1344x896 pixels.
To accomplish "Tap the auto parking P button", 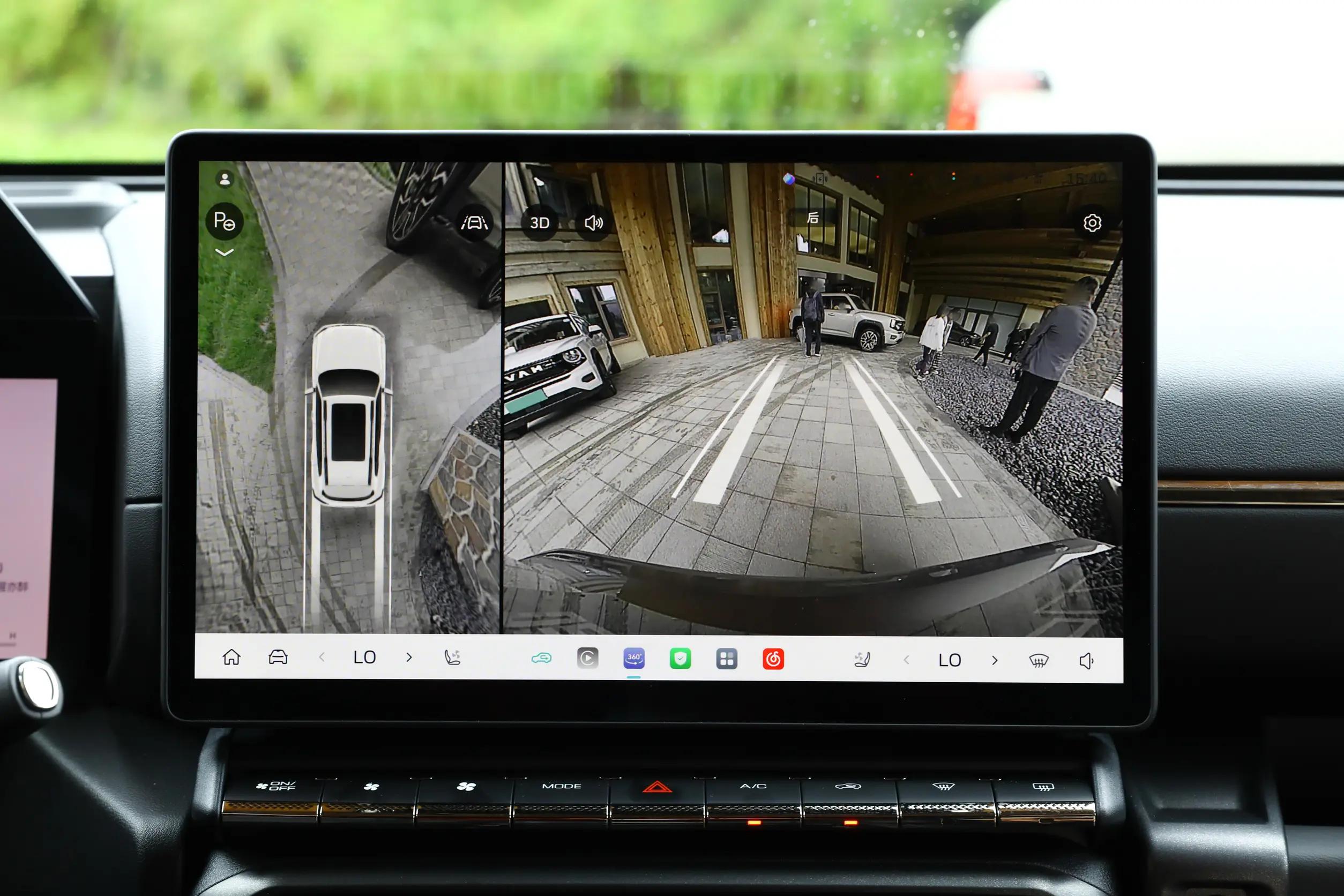I will (225, 221).
